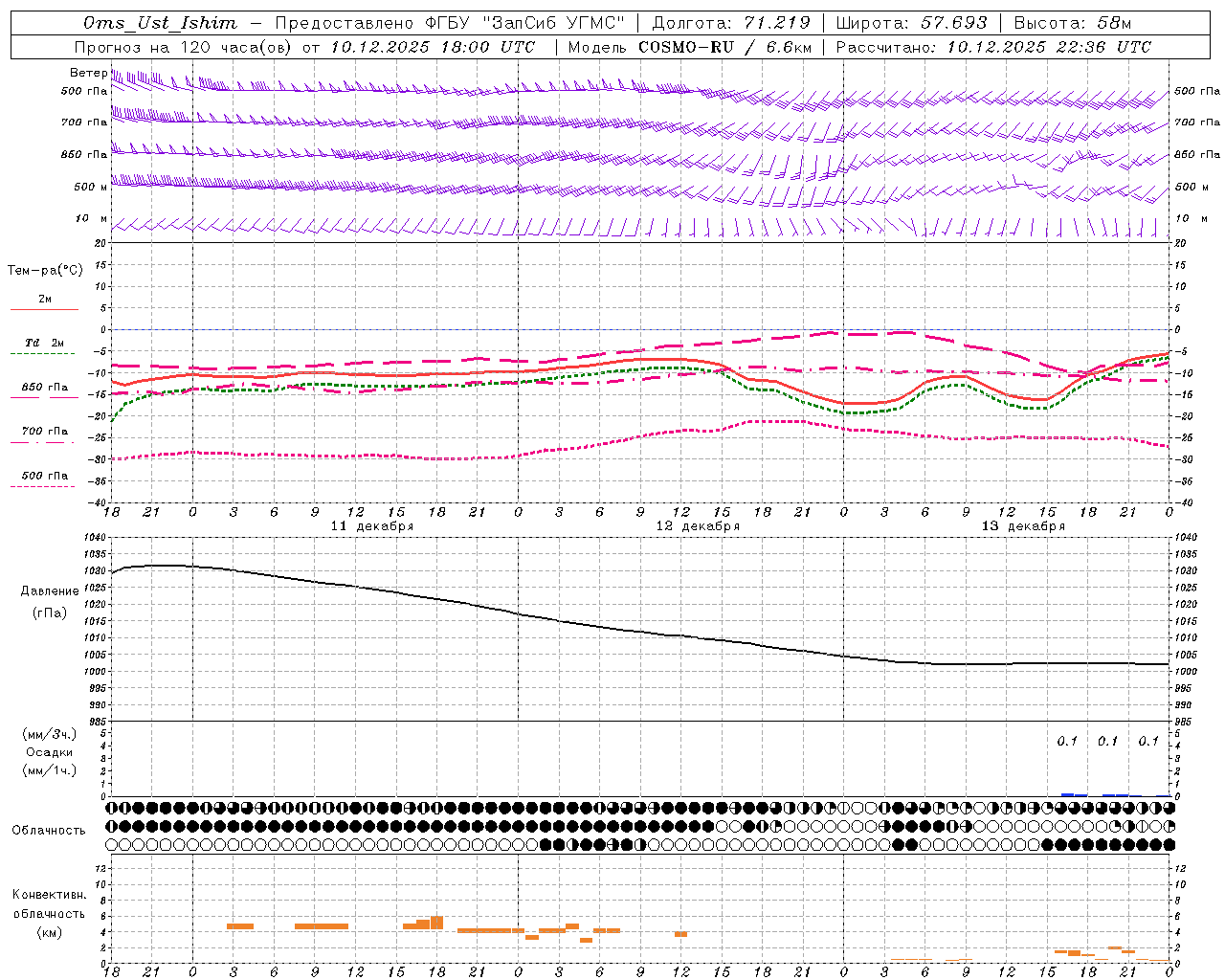
Task: Click the Ветер panel label
Action: click(x=88, y=73)
